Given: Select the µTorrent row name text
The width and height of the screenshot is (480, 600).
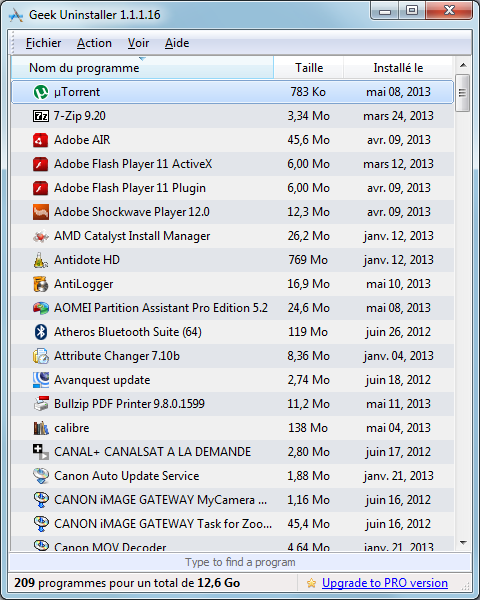Looking at the screenshot, I should click(77, 92).
